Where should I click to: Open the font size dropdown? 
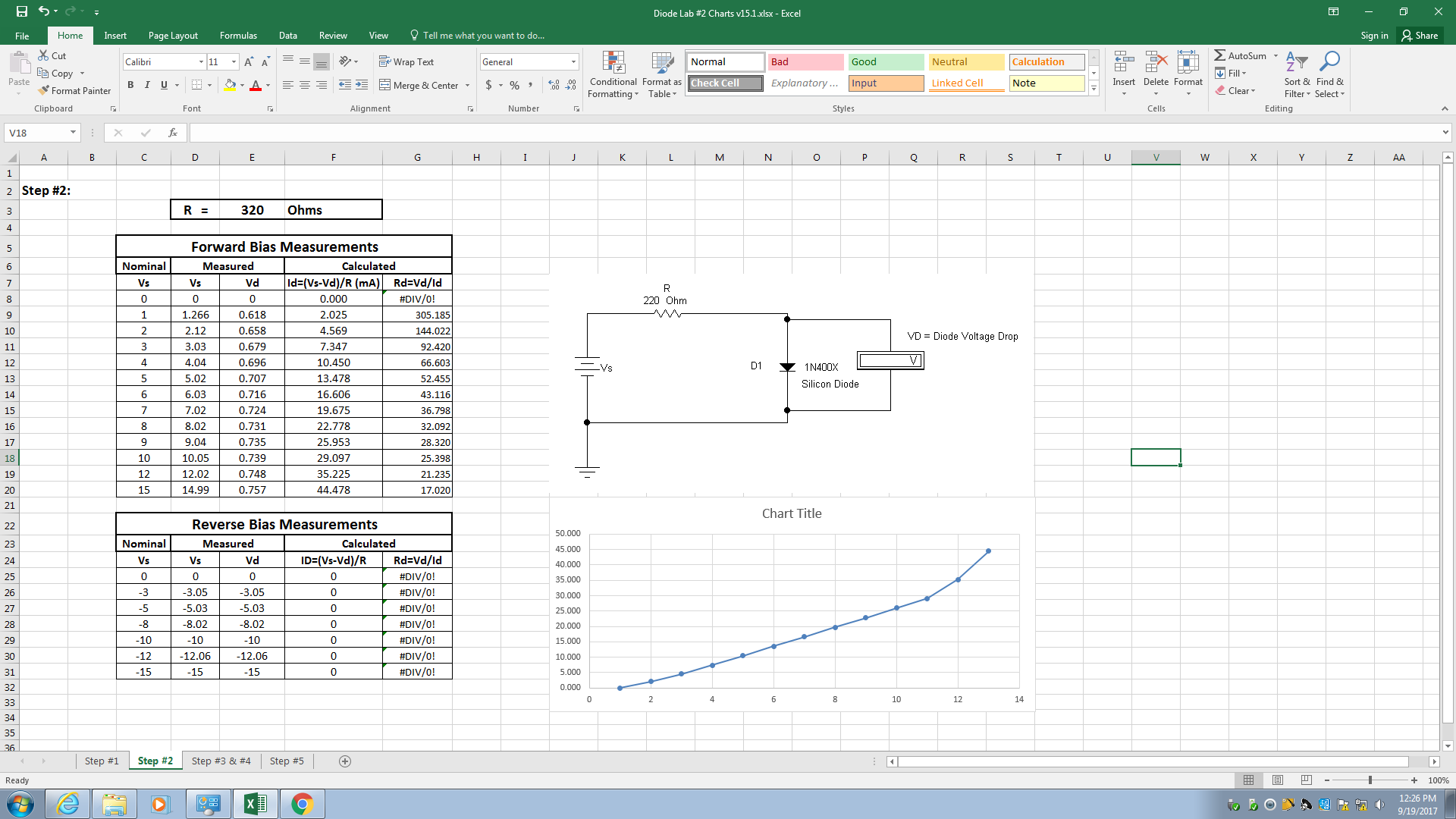[234, 62]
